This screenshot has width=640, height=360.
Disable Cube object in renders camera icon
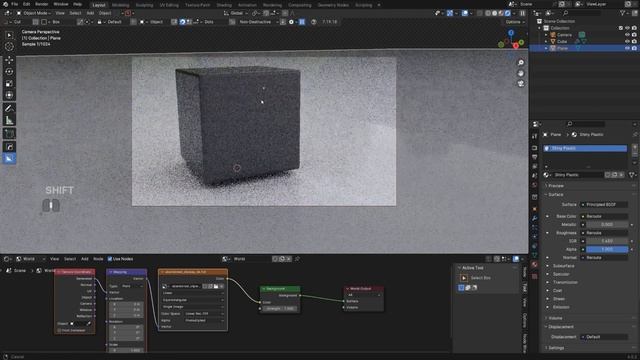634,42
